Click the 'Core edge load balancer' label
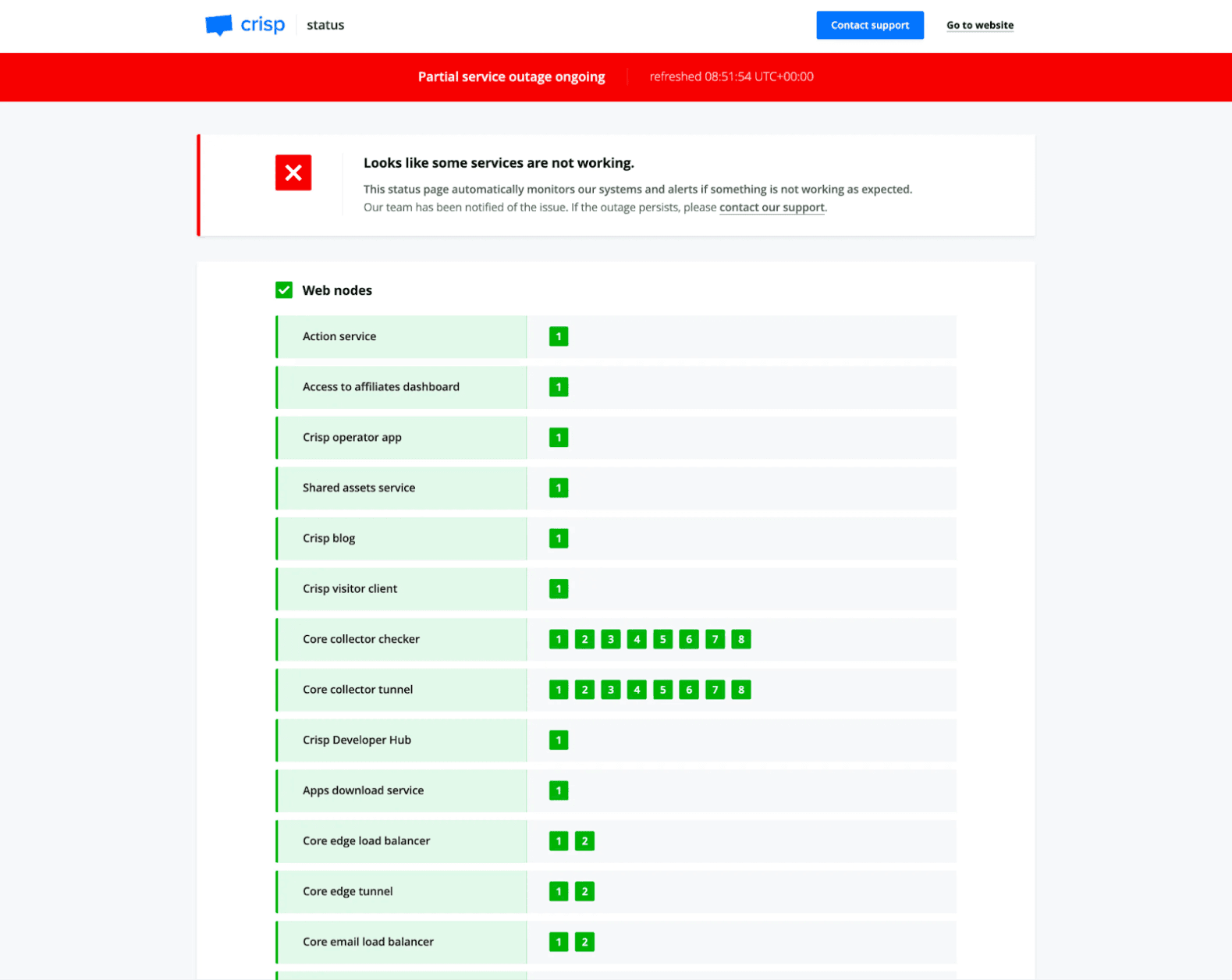This screenshot has height=980, width=1232. pyautogui.click(x=366, y=841)
